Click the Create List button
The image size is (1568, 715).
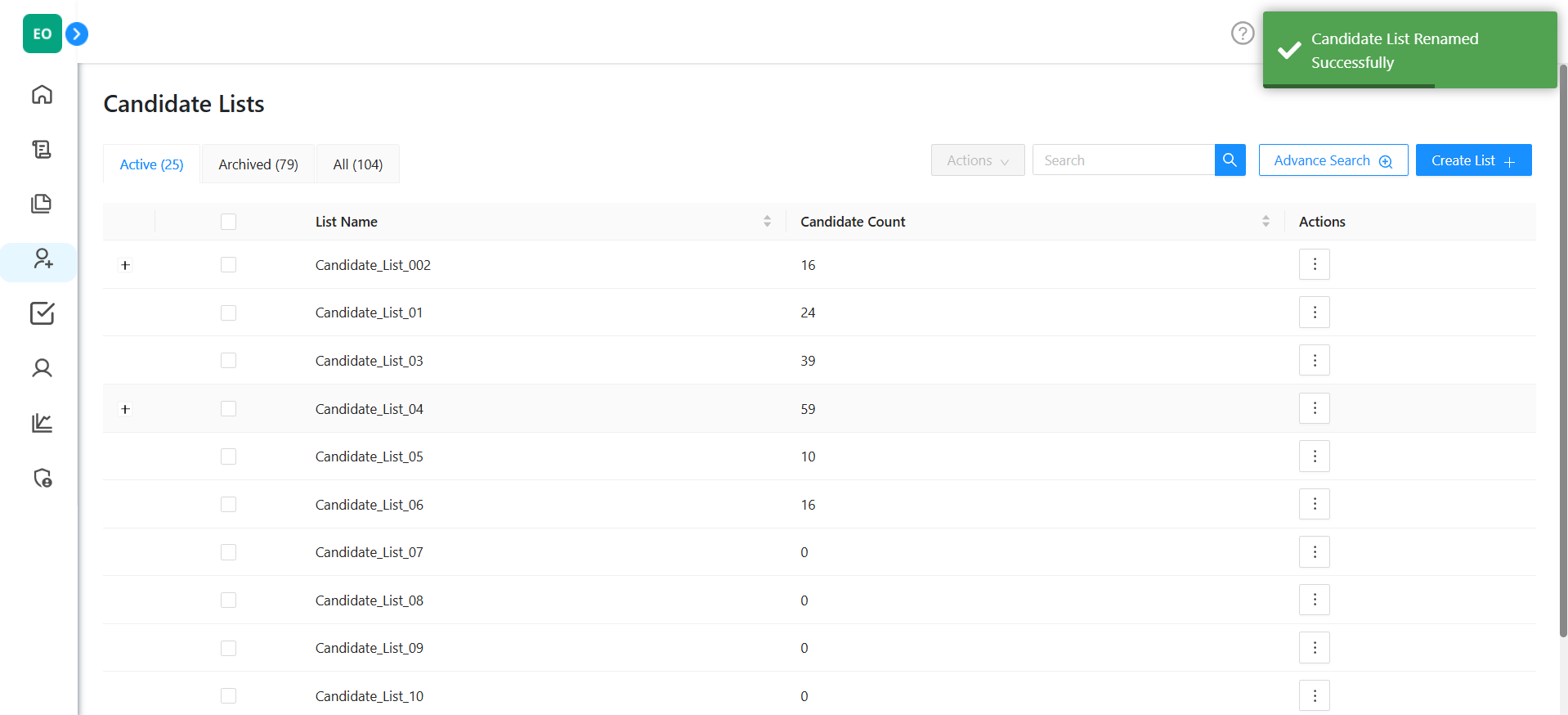[1472, 160]
